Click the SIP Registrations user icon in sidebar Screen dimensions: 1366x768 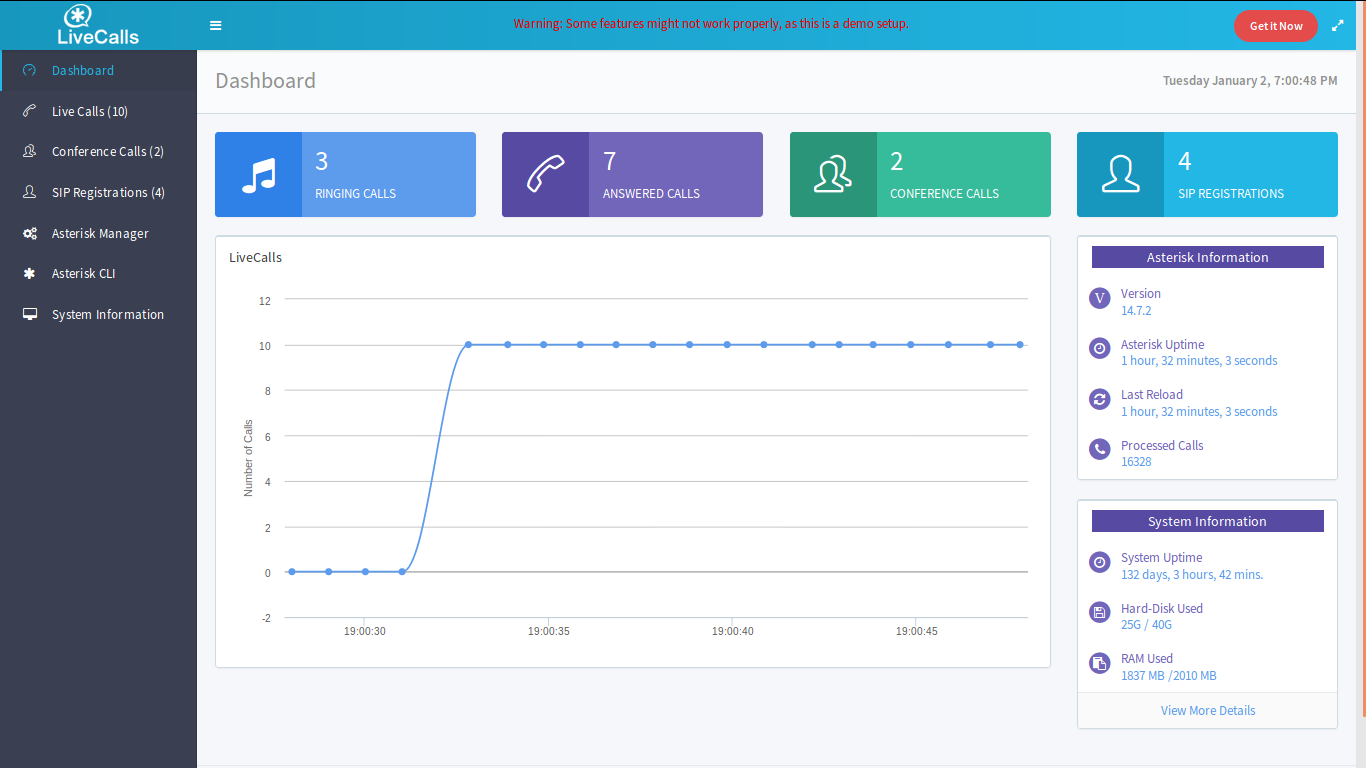[x=30, y=192]
